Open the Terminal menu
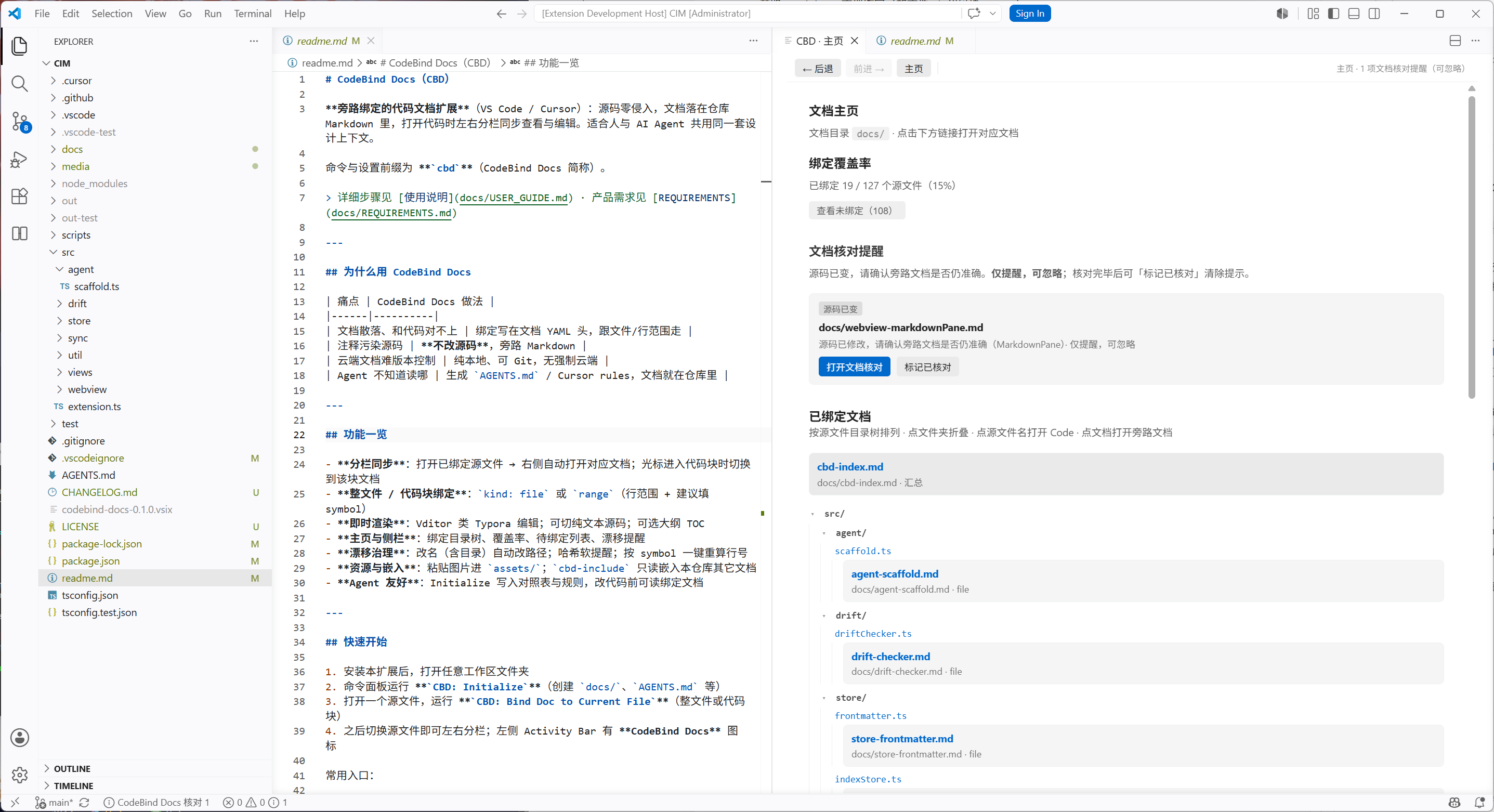This screenshot has height=812, width=1494. [x=252, y=14]
